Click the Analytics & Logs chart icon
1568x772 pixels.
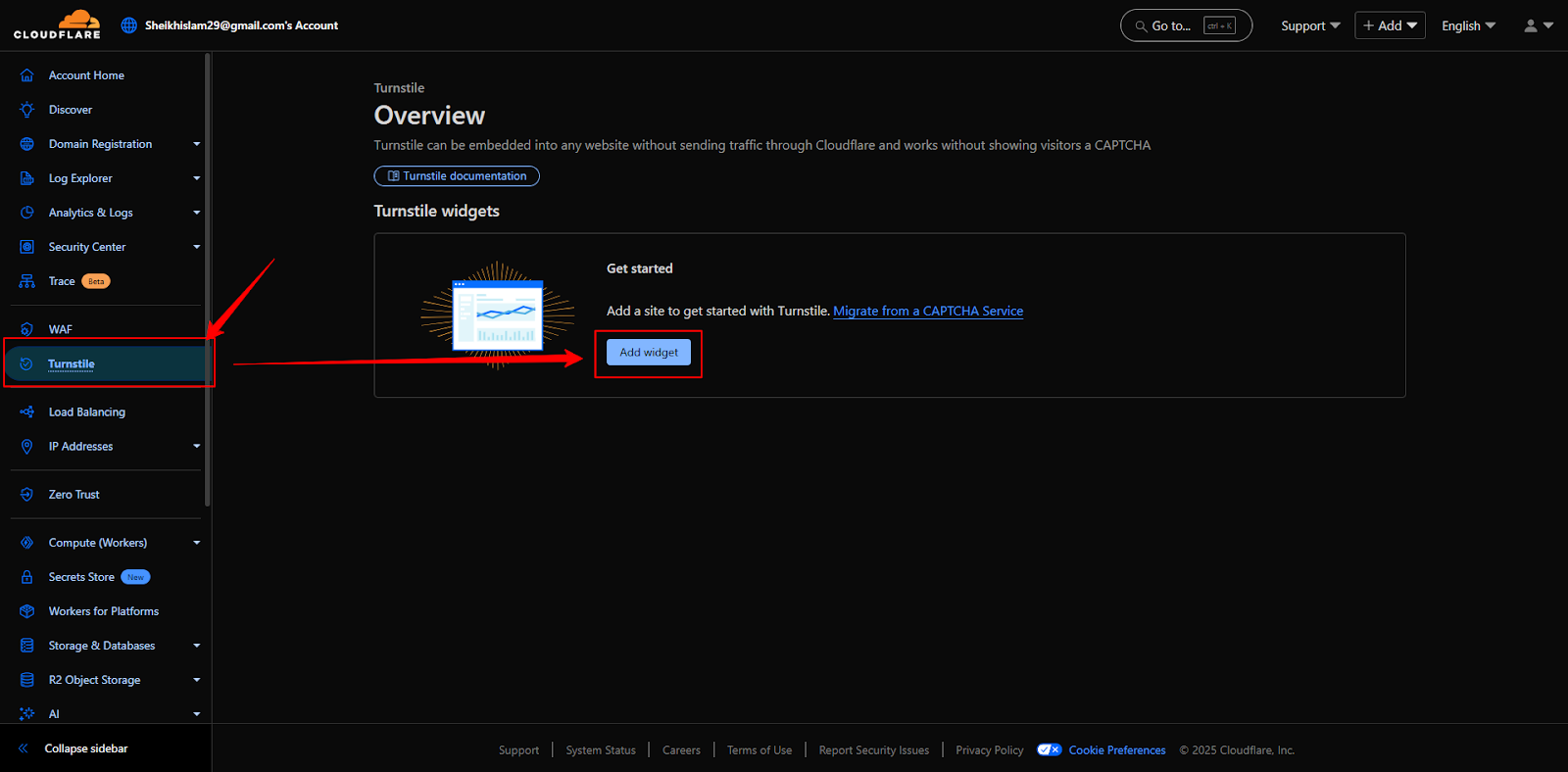(x=27, y=213)
